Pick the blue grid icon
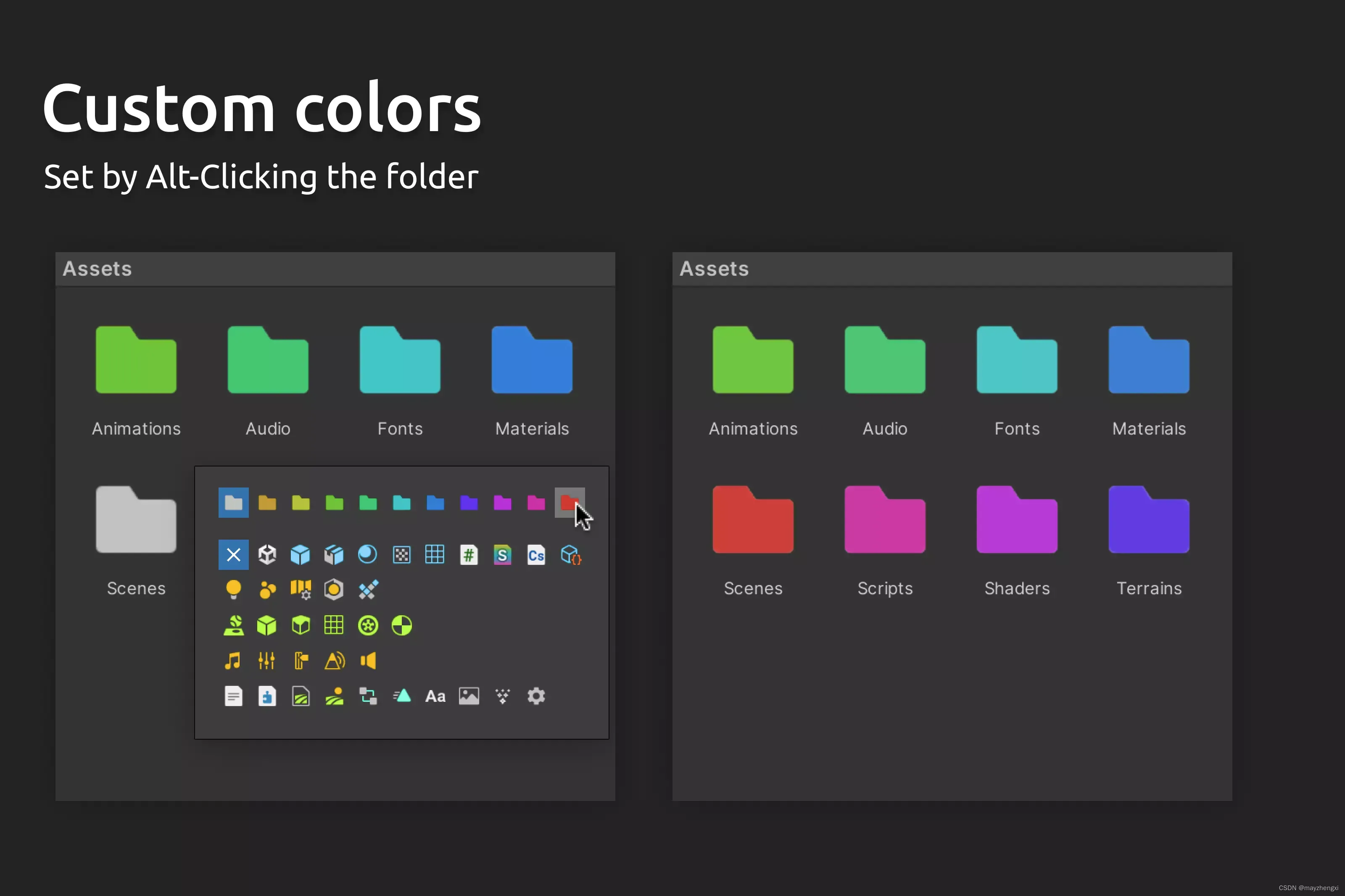Screen dimensions: 1345x896 [435, 554]
